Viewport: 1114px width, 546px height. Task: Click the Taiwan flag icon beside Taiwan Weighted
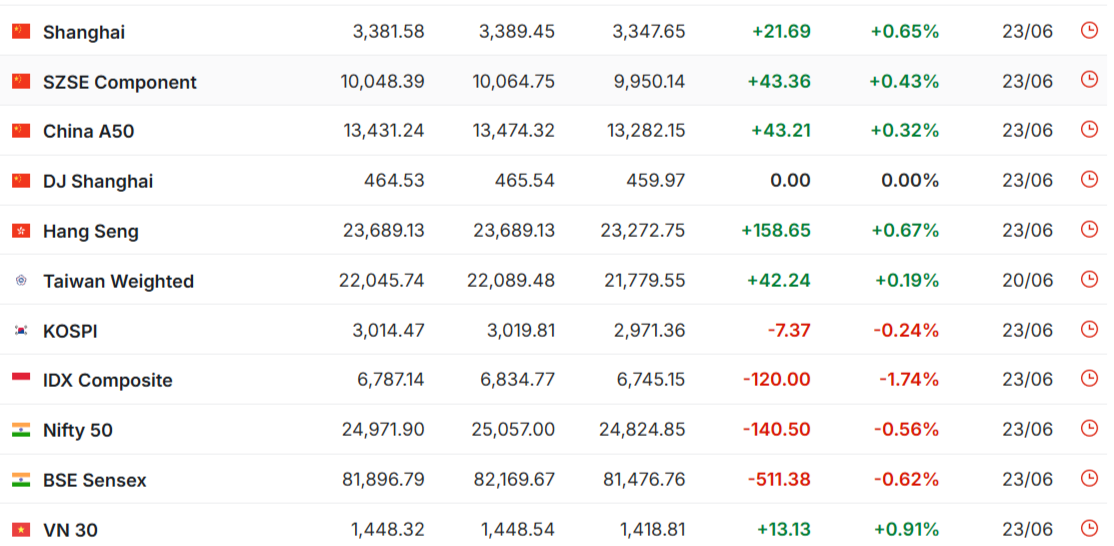pos(21,280)
